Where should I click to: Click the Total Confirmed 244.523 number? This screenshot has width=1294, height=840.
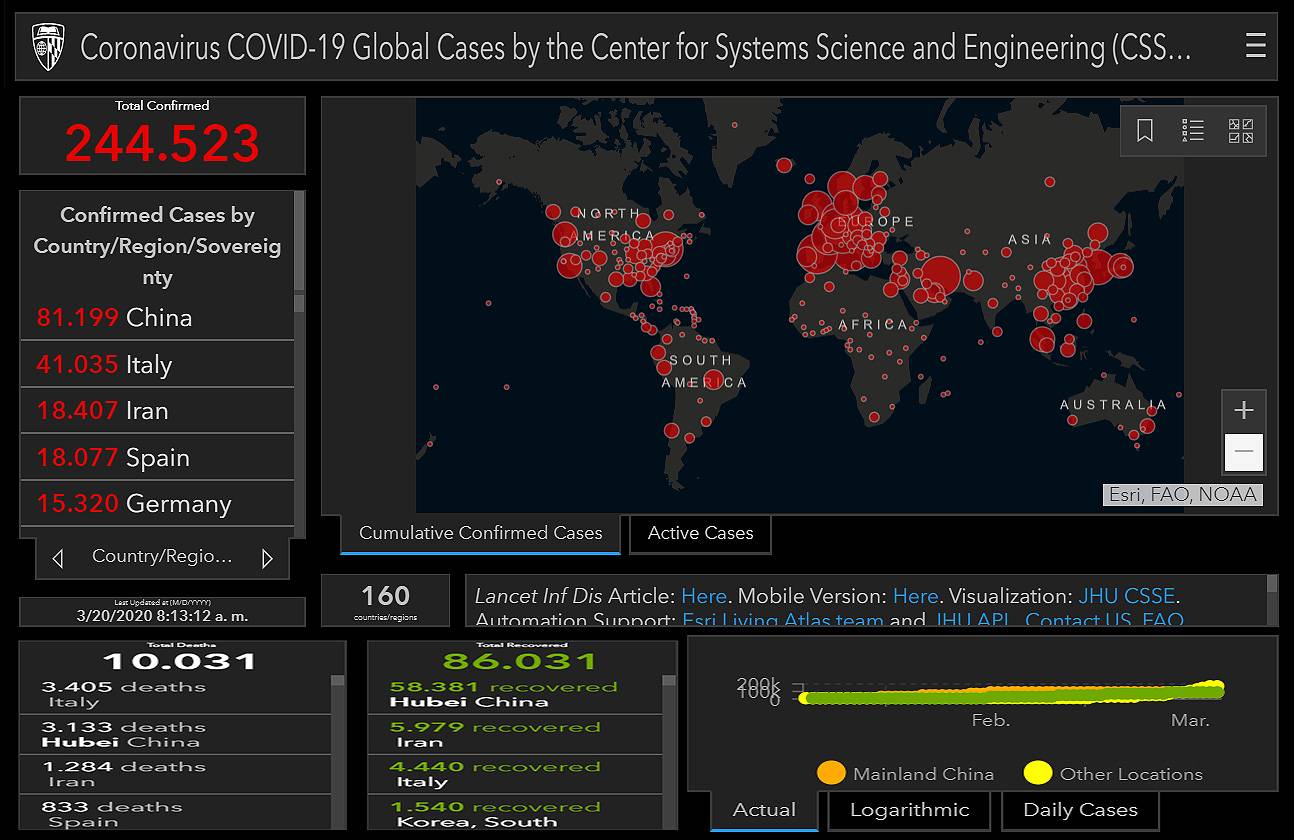(x=162, y=143)
